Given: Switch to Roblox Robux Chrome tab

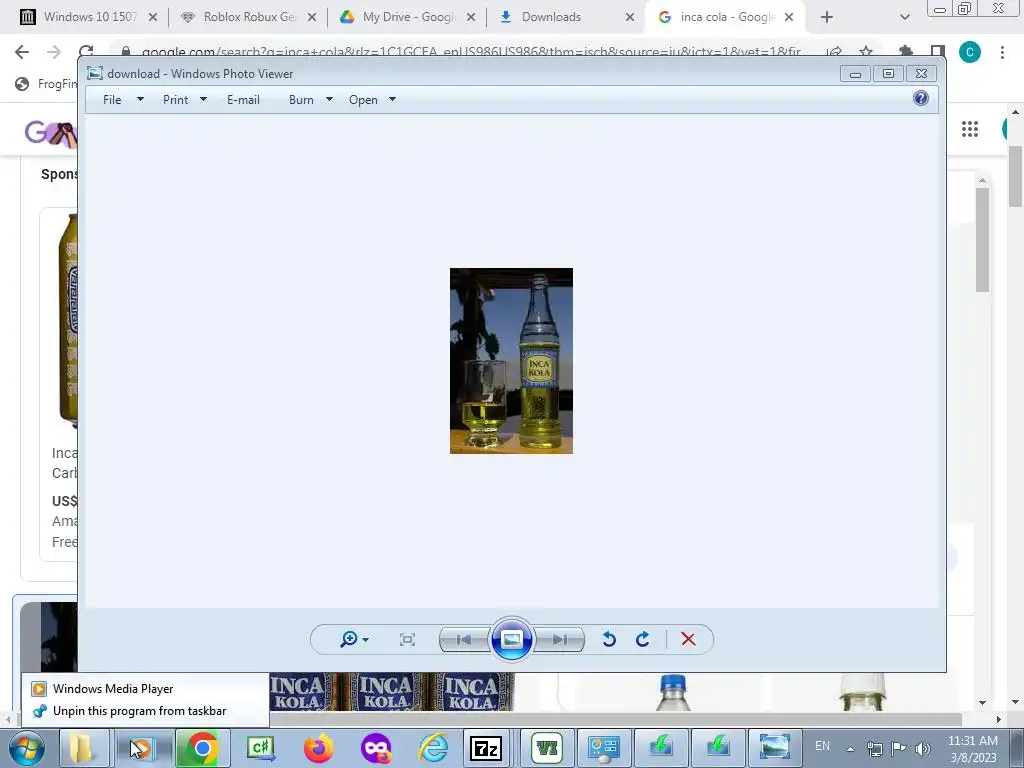Looking at the screenshot, I should click(246, 17).
